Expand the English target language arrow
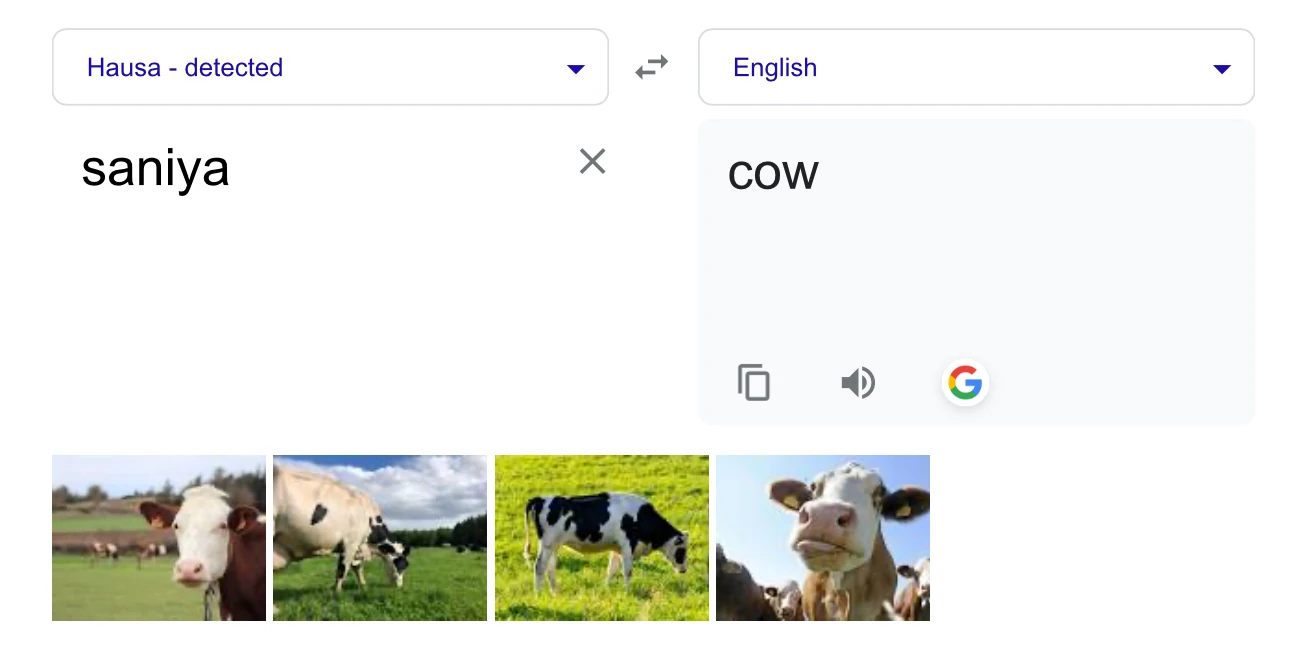Viewport: 1305px width, 661px height. pos(1221,69)
